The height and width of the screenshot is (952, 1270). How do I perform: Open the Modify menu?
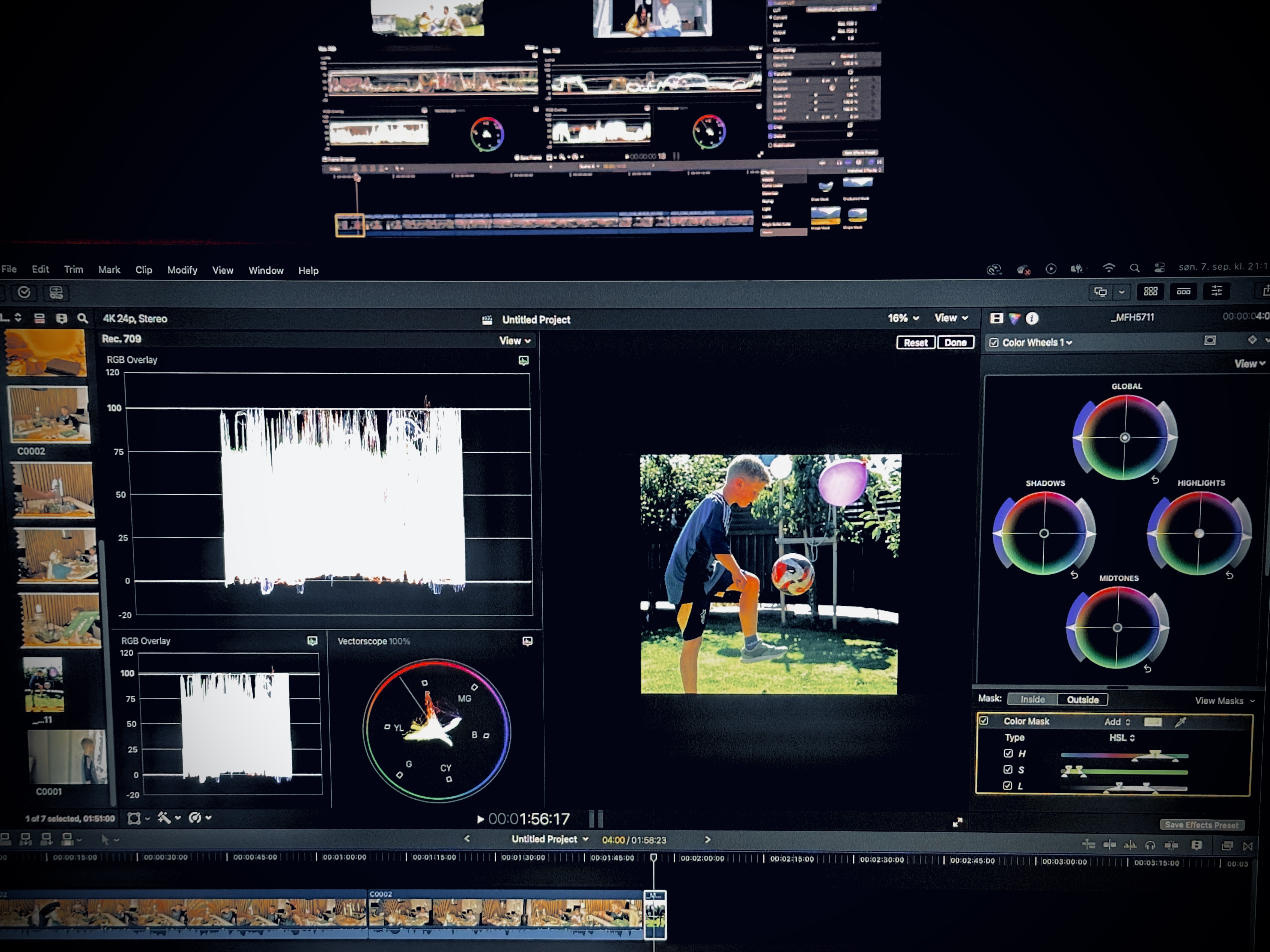(x=182, y=270)
